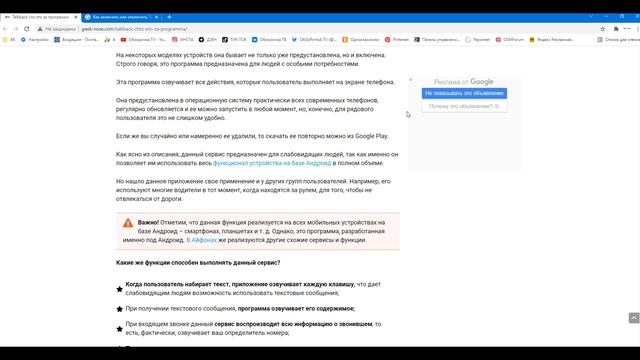
Task: Open the Instagram bookmark
Action: coord(182,40)
